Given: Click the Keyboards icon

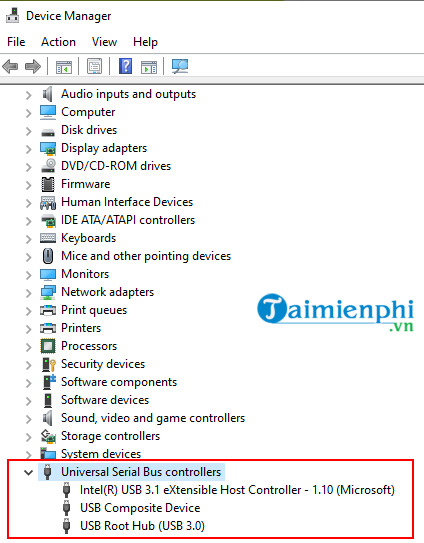Looking at the screenshot, I should tap(48, 238).
